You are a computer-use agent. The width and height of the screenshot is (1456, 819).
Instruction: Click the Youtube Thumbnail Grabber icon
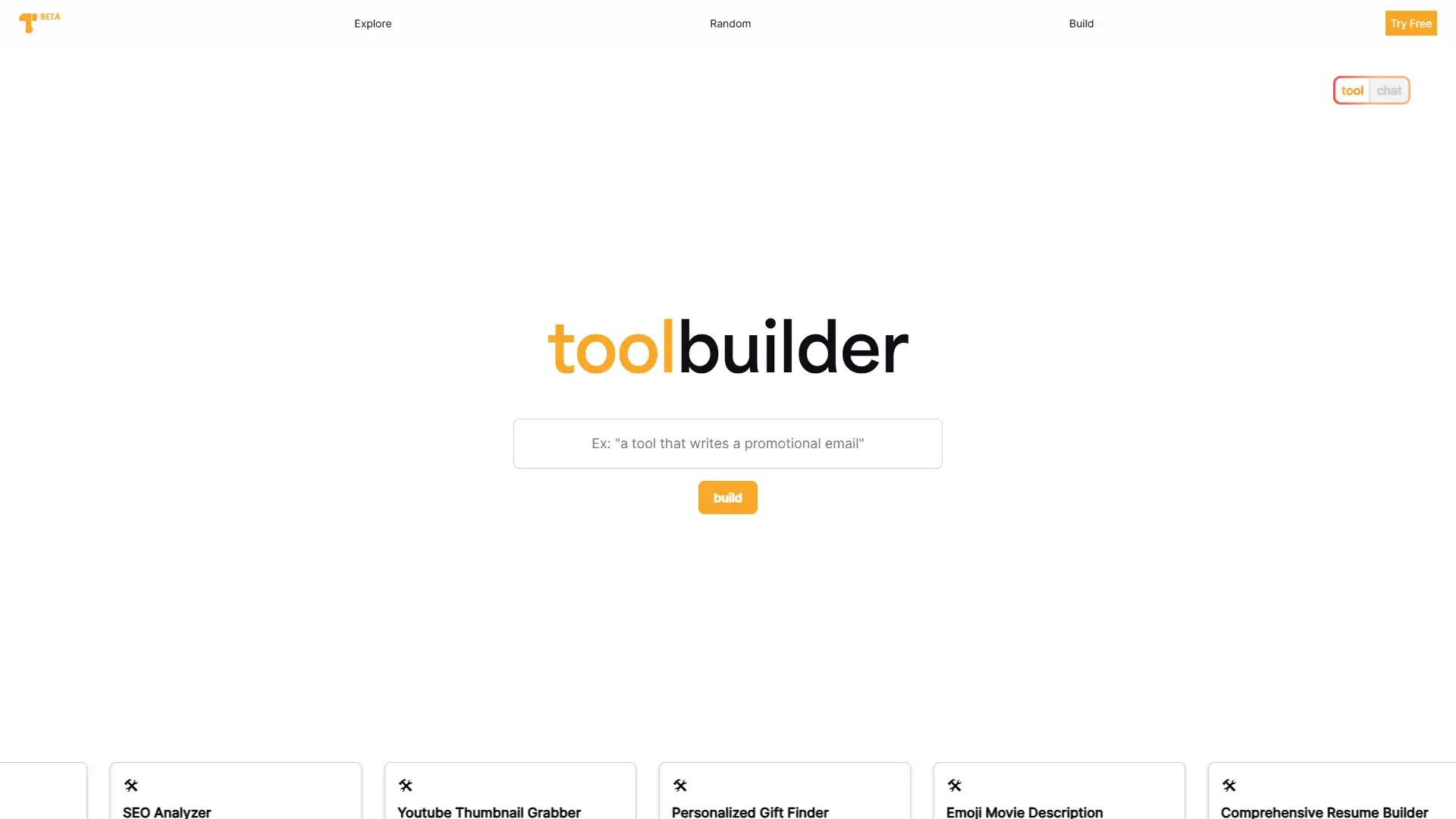pos(406,786)
